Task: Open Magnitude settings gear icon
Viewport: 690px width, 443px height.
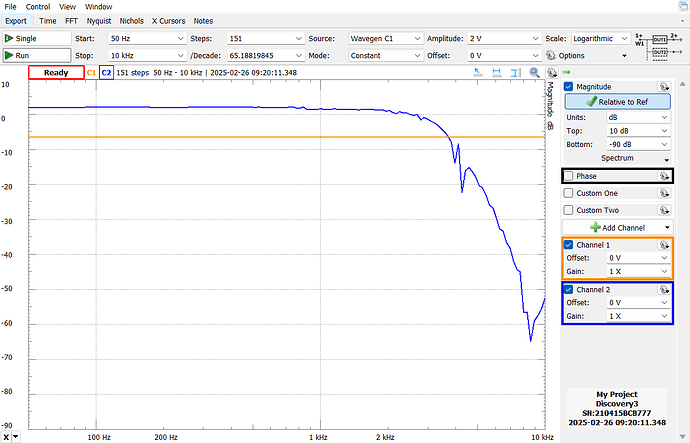Action: point(663,87)
